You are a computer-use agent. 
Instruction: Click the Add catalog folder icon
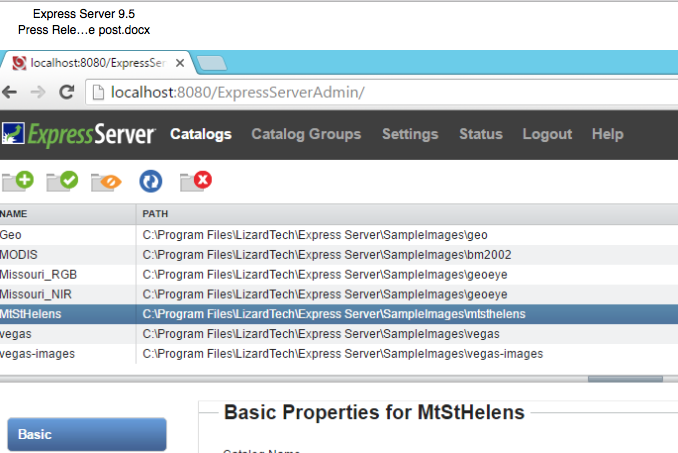18,181
